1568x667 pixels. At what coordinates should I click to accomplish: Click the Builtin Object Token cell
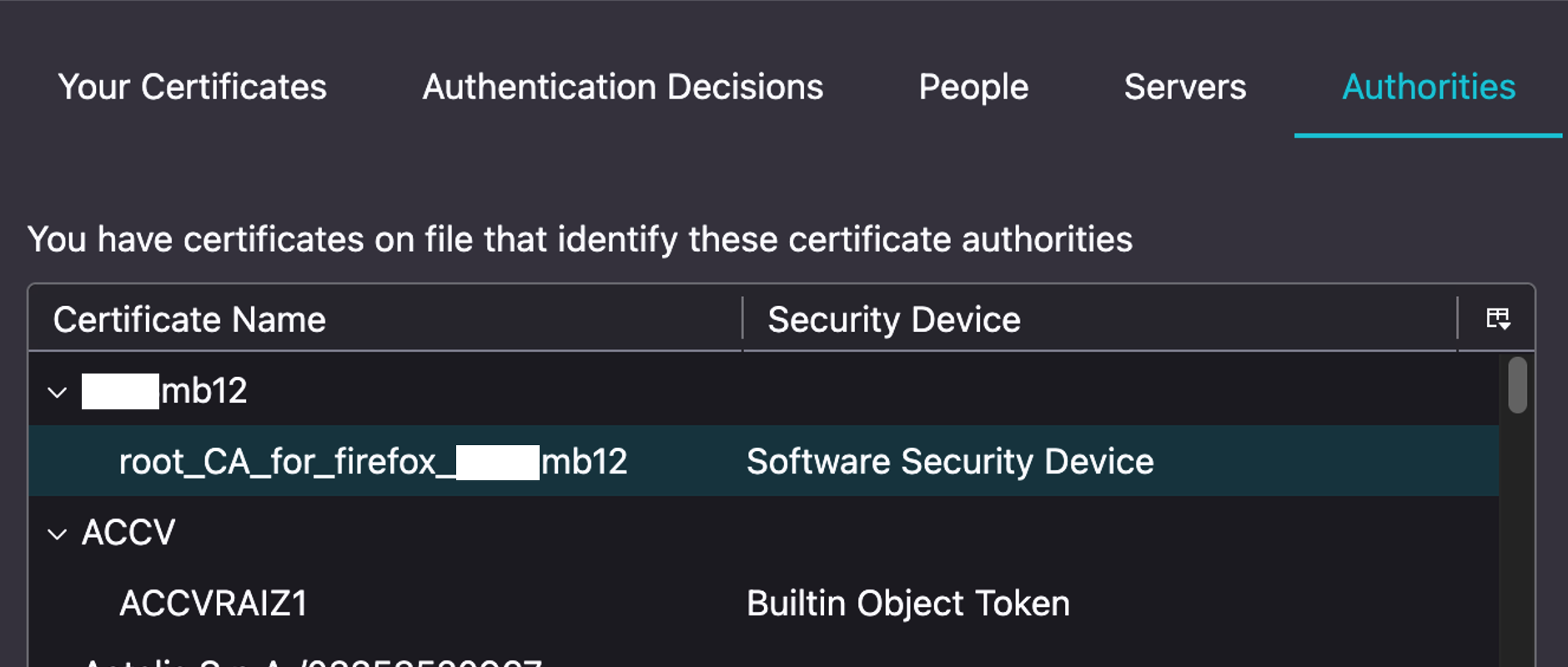pyautogui.click(x=907, y=603)
